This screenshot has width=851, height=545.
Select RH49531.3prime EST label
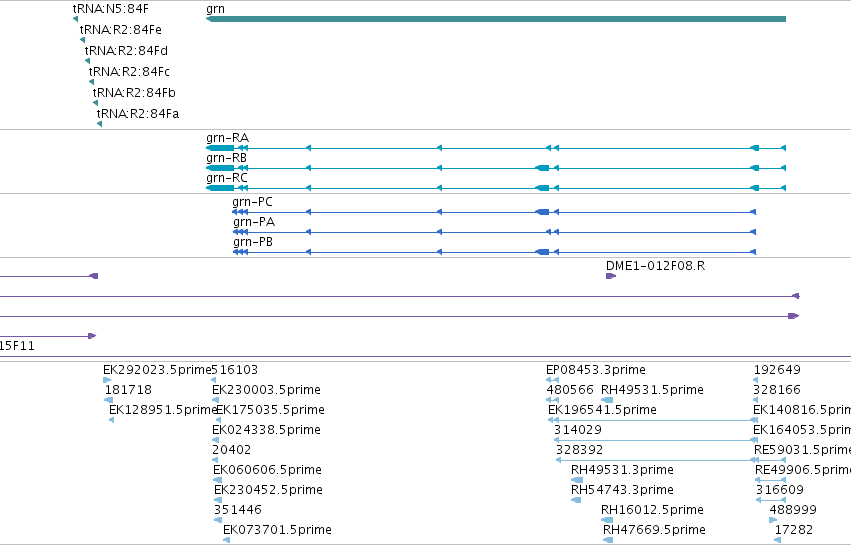[623, 470]
